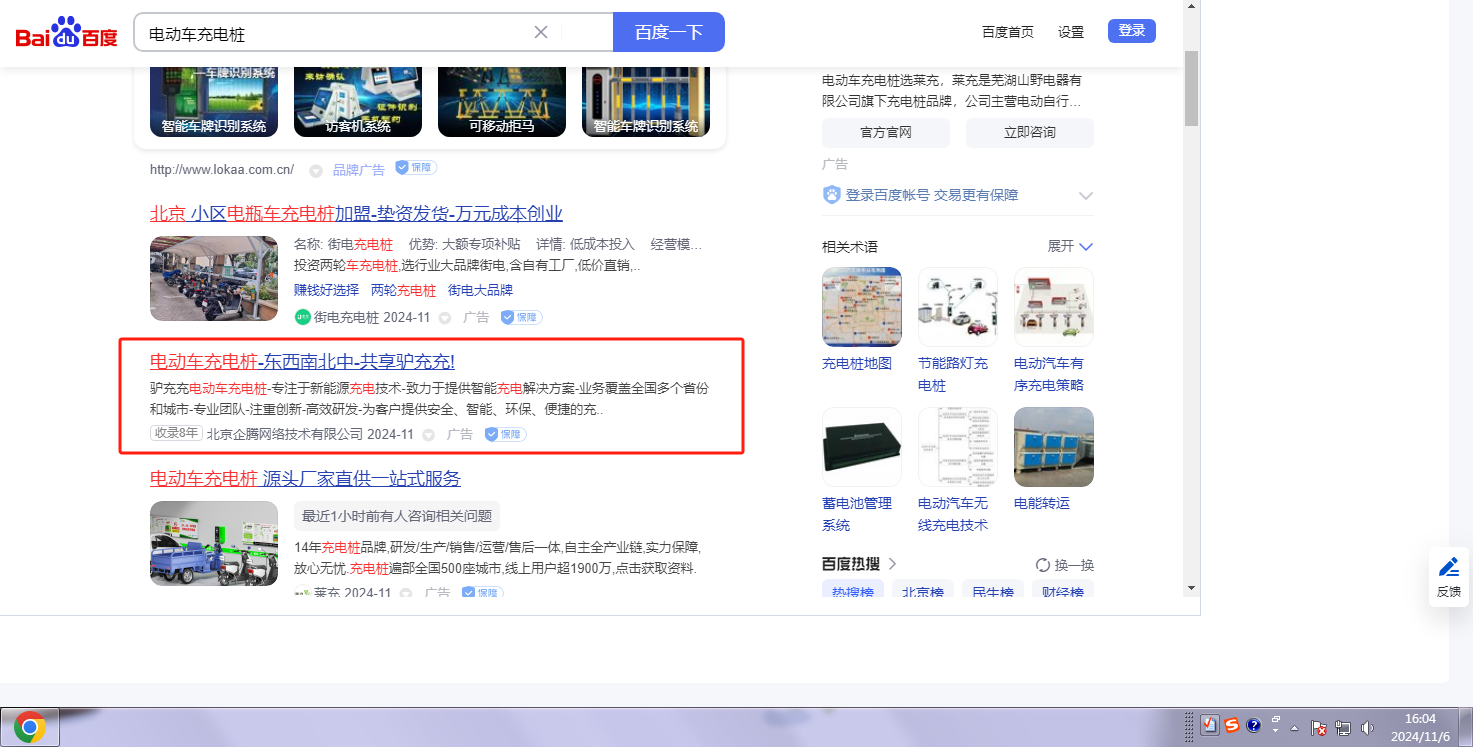
Task: Click the http://www.lokaa.com.cn/ URL
Action: tap(222, 169)
